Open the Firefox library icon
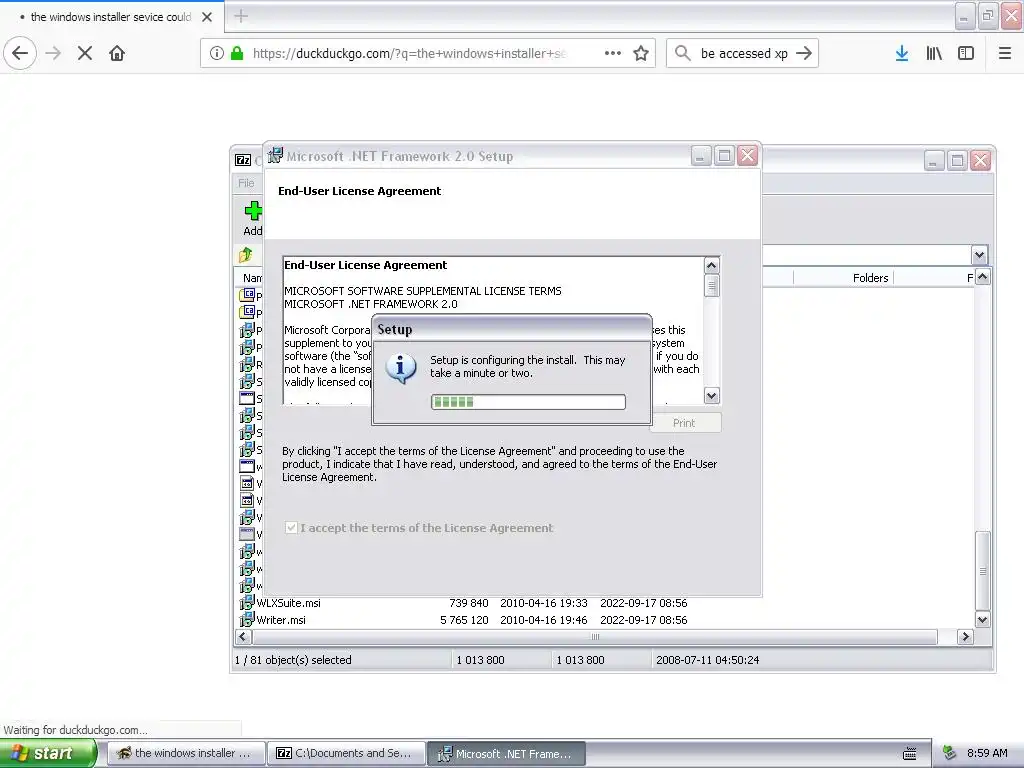 click(x=934, y=54)
